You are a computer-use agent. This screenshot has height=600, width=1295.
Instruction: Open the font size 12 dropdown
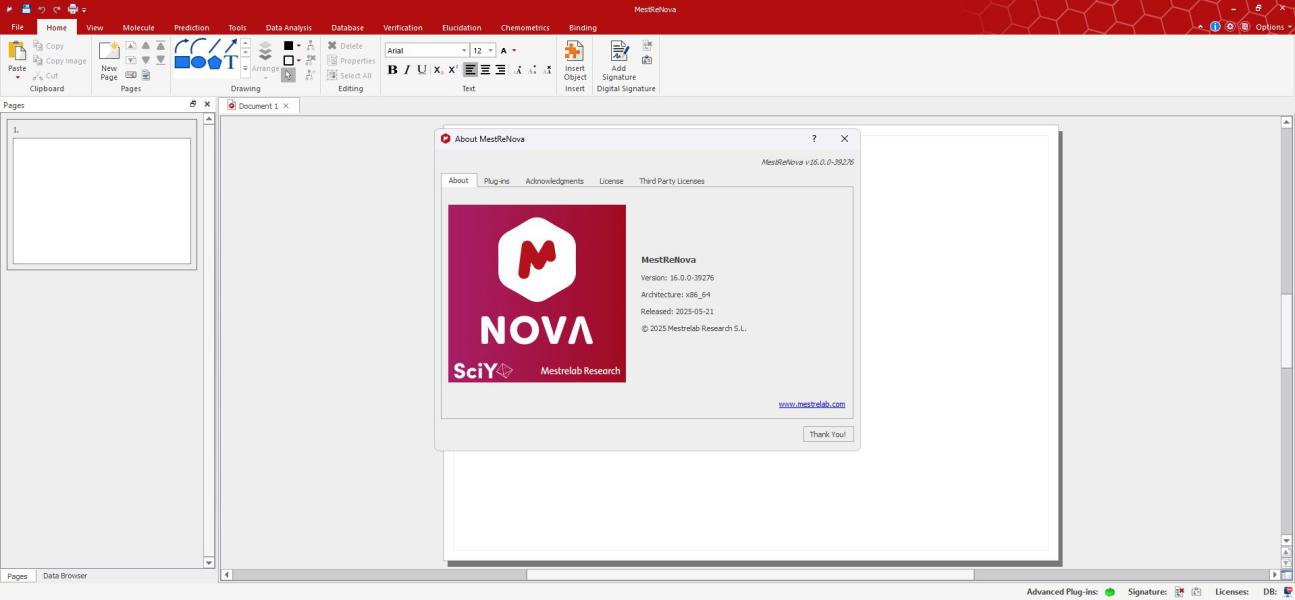point(483,50)
